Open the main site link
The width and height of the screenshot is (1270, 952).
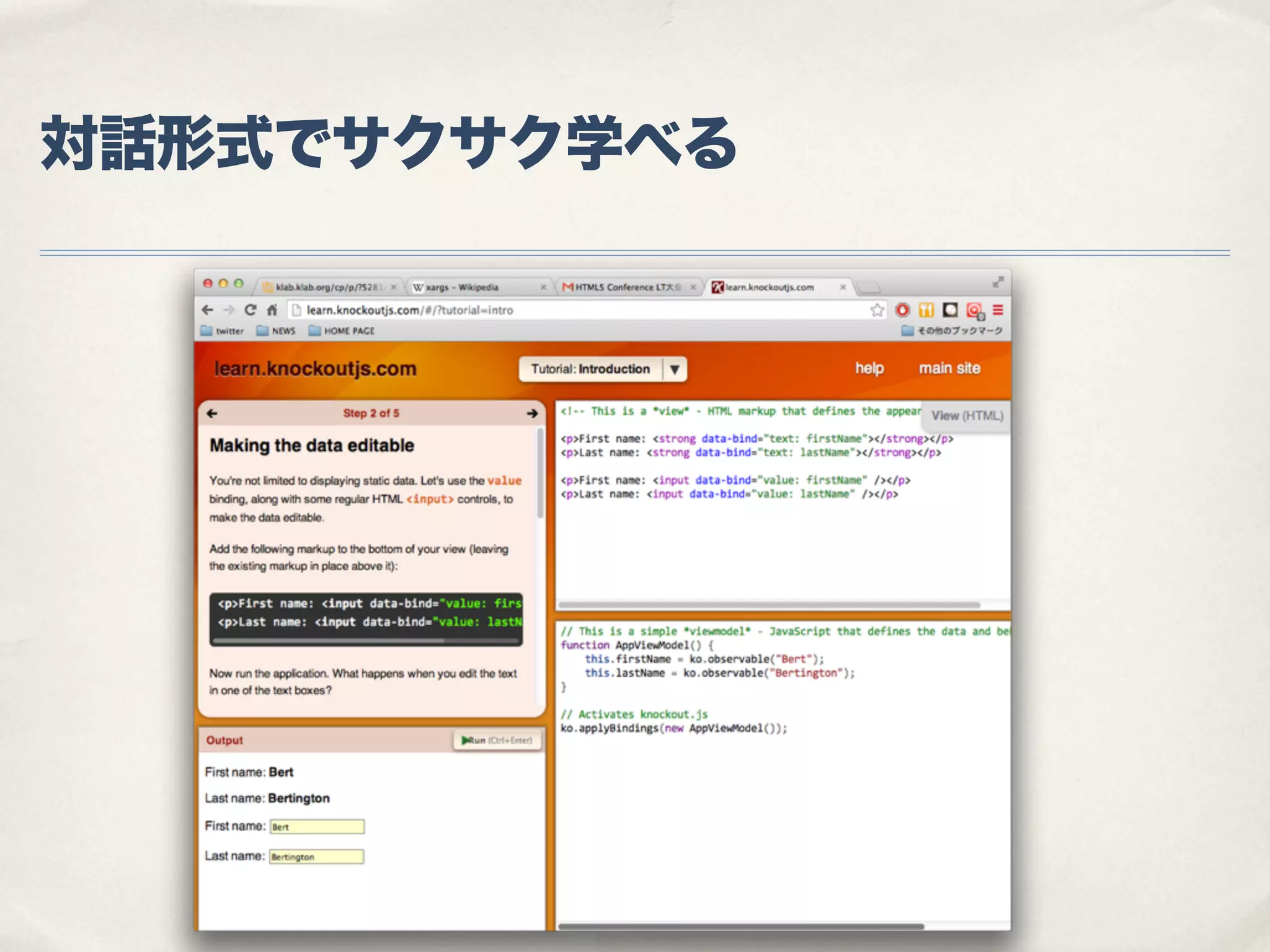pyautogui.click(x=949, y=369)
